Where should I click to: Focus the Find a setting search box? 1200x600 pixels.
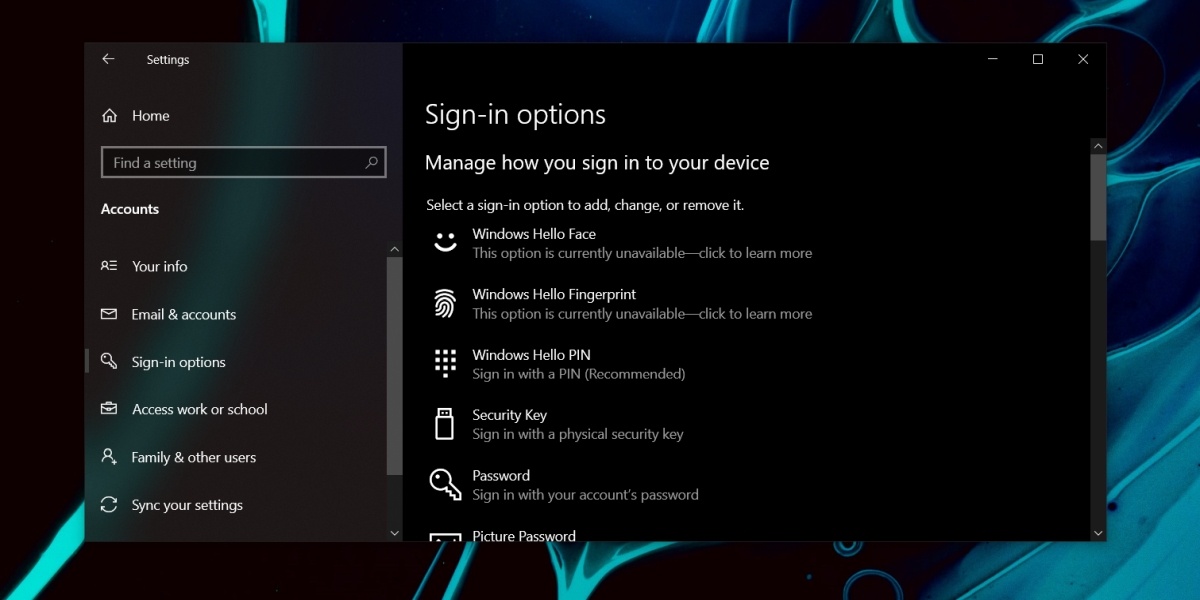[x=243, y=163]
